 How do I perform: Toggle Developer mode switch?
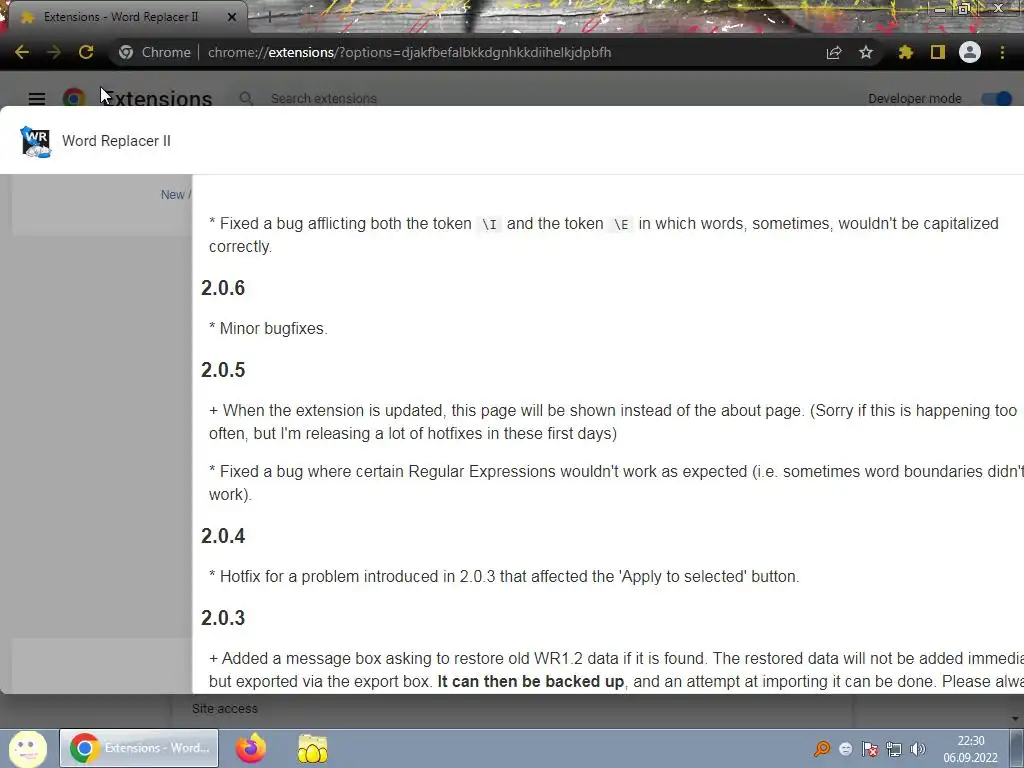[997, 99]
